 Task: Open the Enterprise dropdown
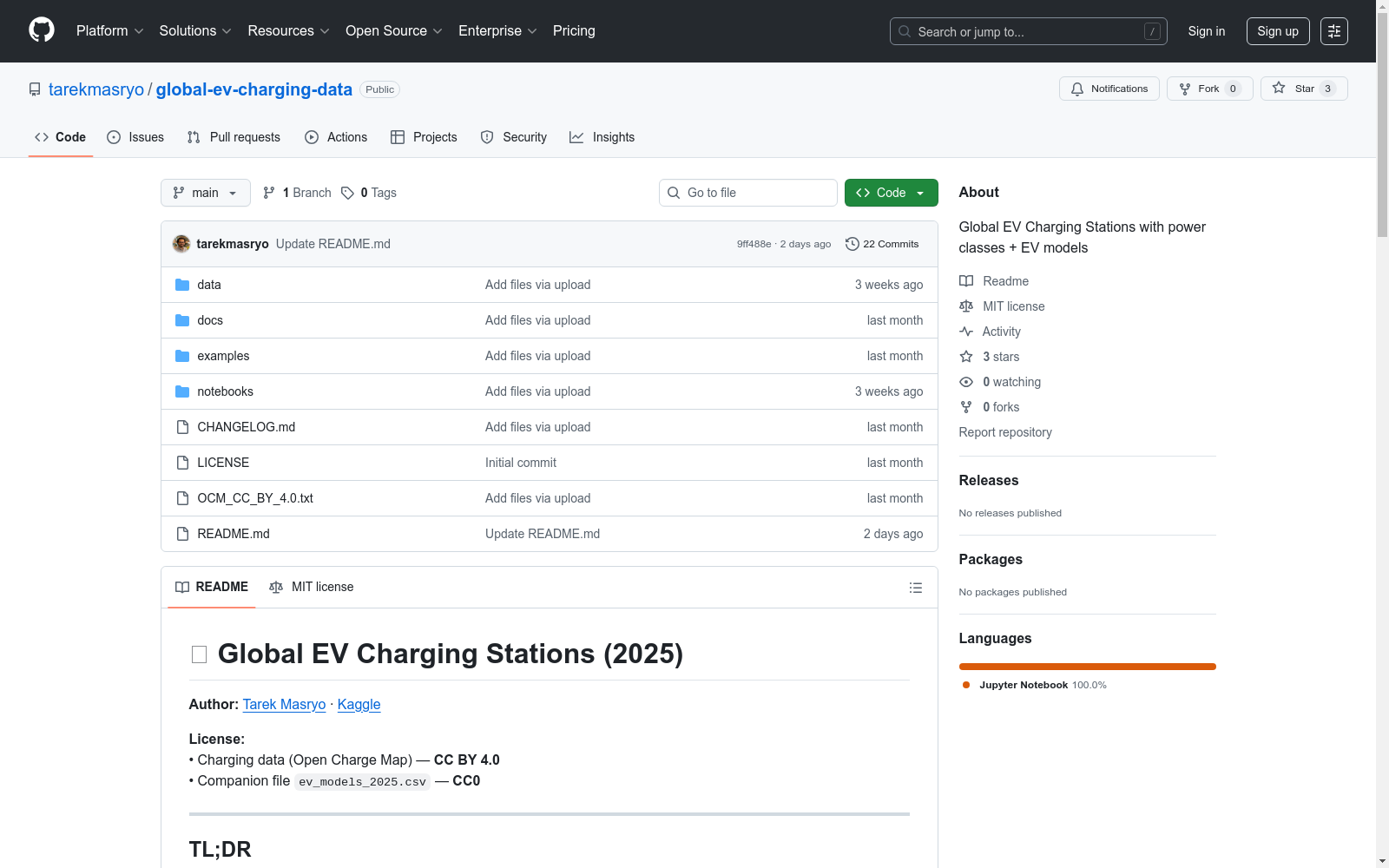[x=497, y=31]
